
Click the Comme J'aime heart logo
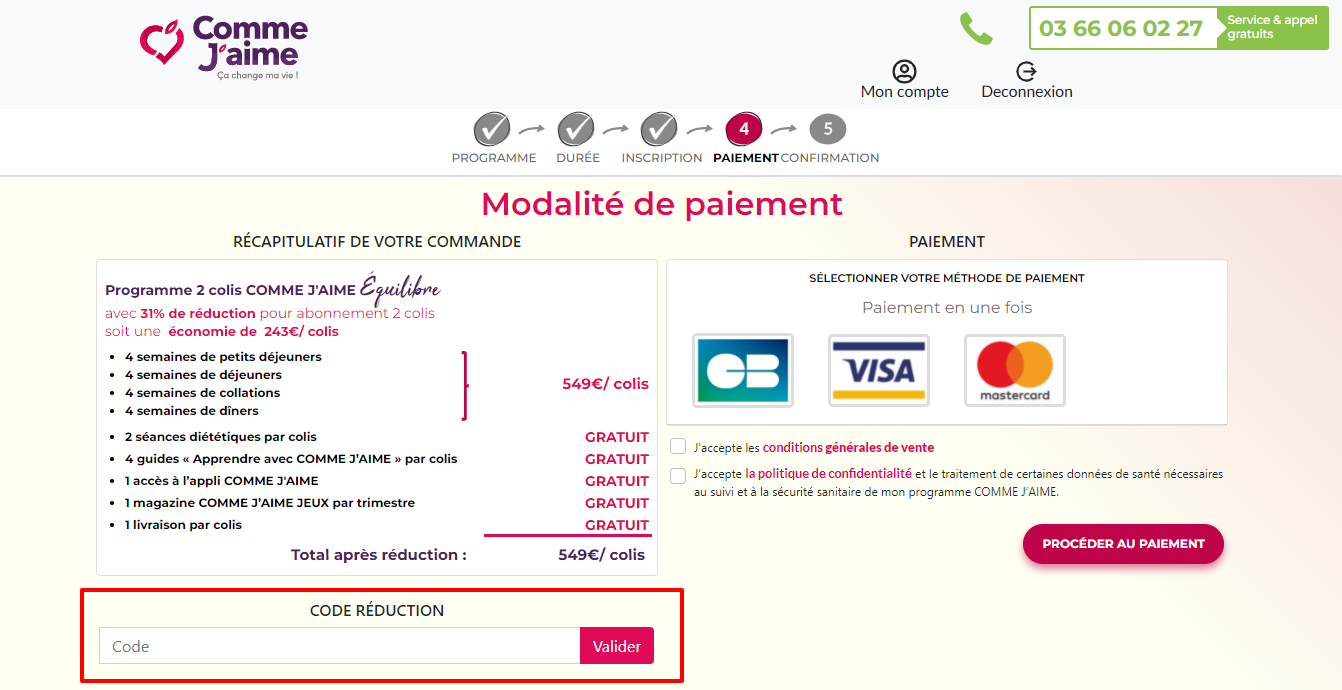tap(162, 40)
